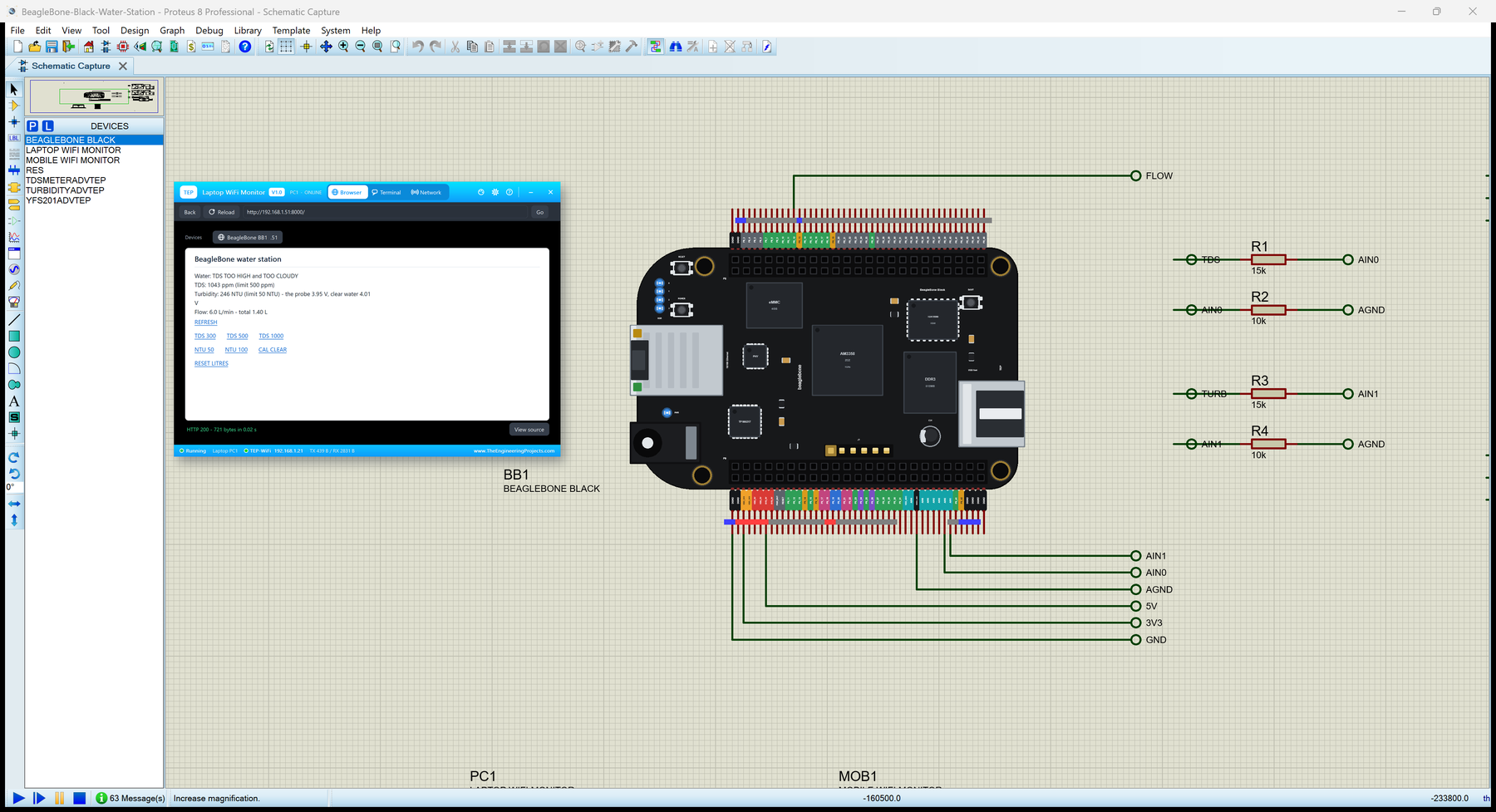1496x812 pixels.
Task: Select the Terminals Mode tool
Action: (13, 204)
